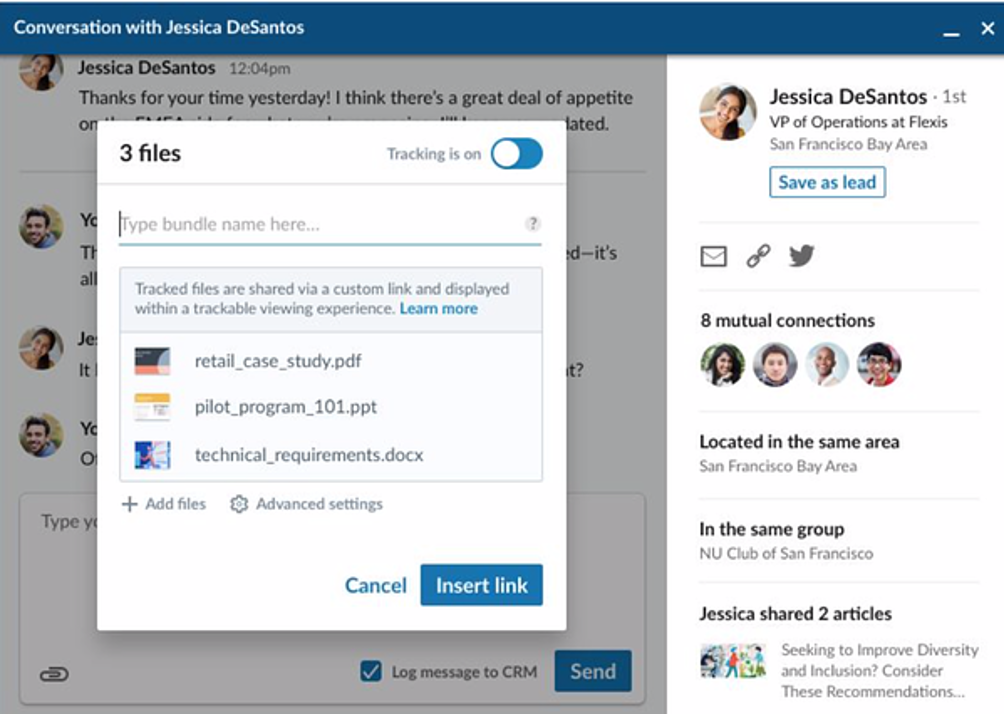1004x714 pixels.
Task: Send the message
Action: coord(593,671)
